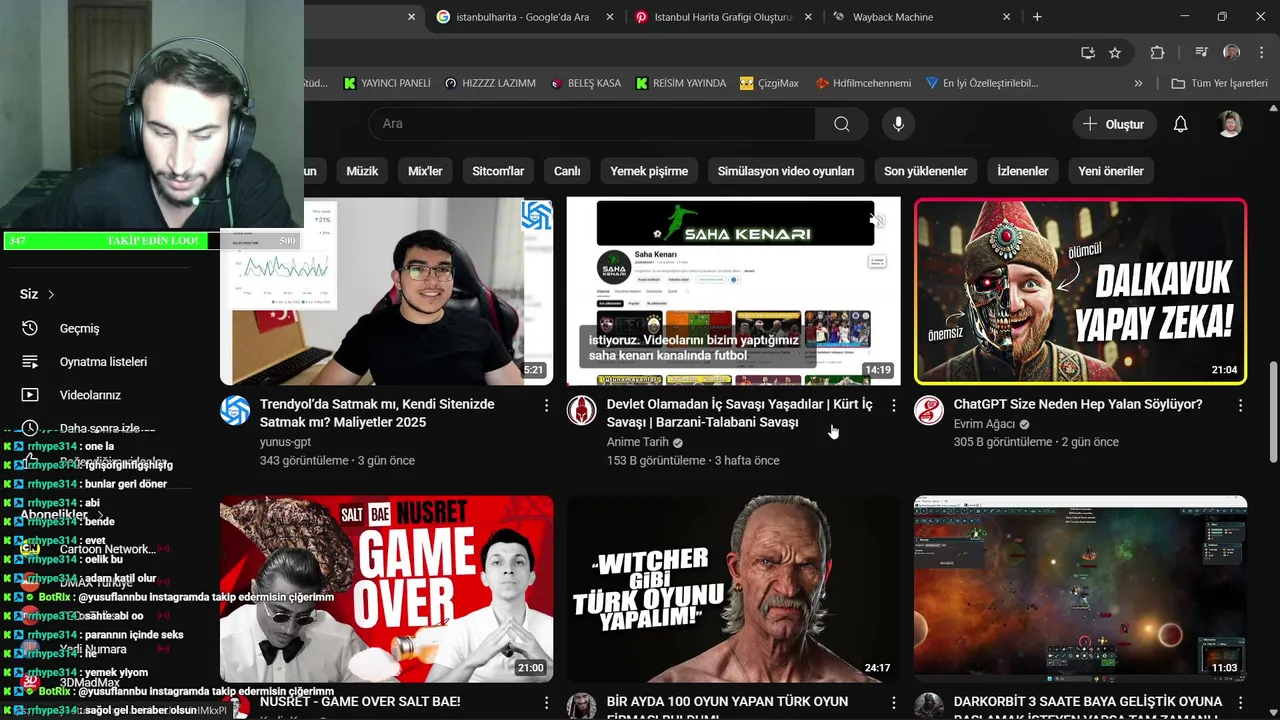1280x720 pixels.
Task: Open Trendyol'da Satmak mı video title
Action: click(377, 413)
